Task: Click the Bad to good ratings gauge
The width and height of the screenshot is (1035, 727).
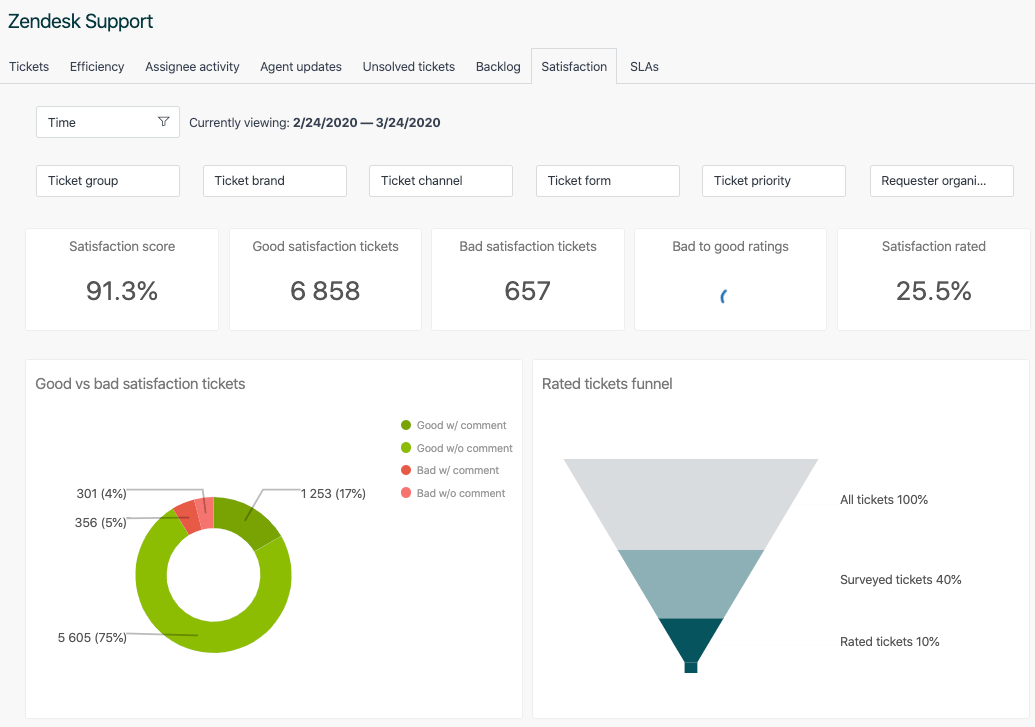Action: click(x=729, y=293)
